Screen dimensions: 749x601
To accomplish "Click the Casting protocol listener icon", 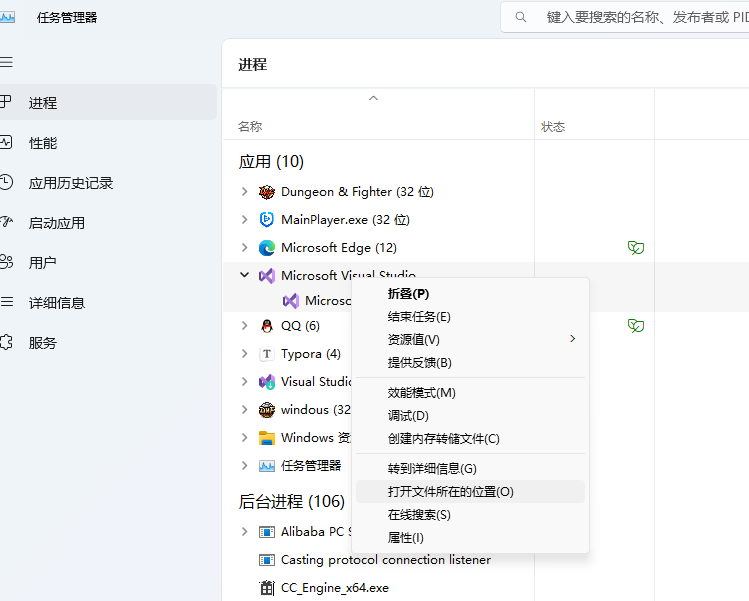I will click(x=267, y=560).
